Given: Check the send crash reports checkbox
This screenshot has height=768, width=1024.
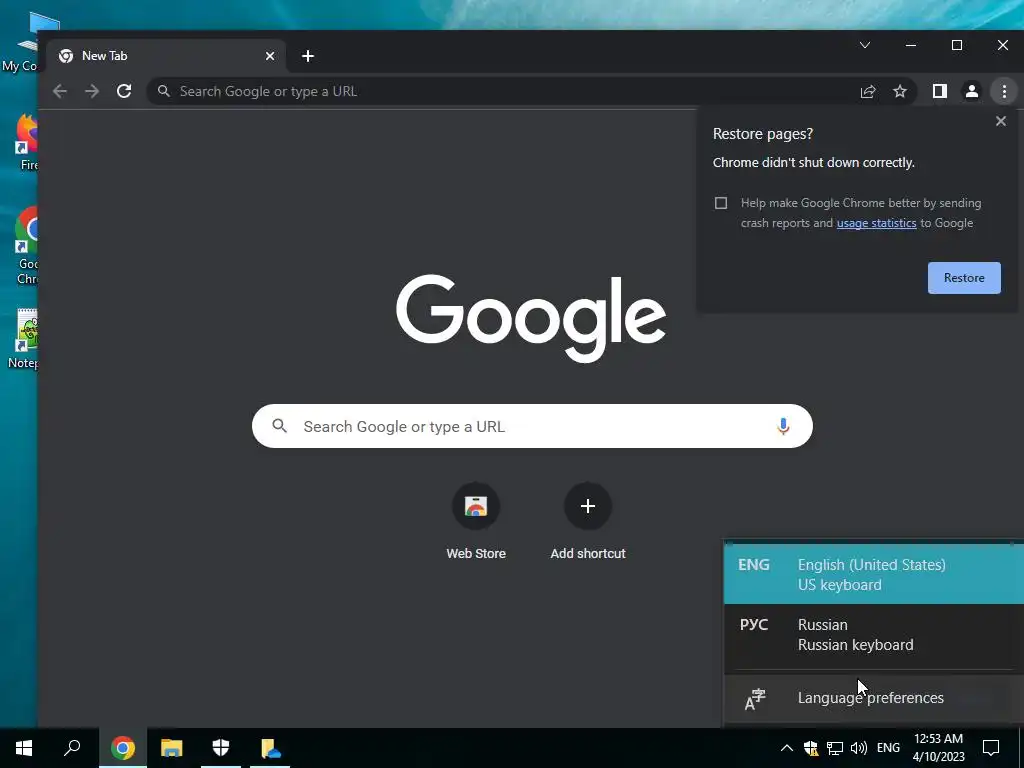Looking at the screenshot, I should point(721,203).
